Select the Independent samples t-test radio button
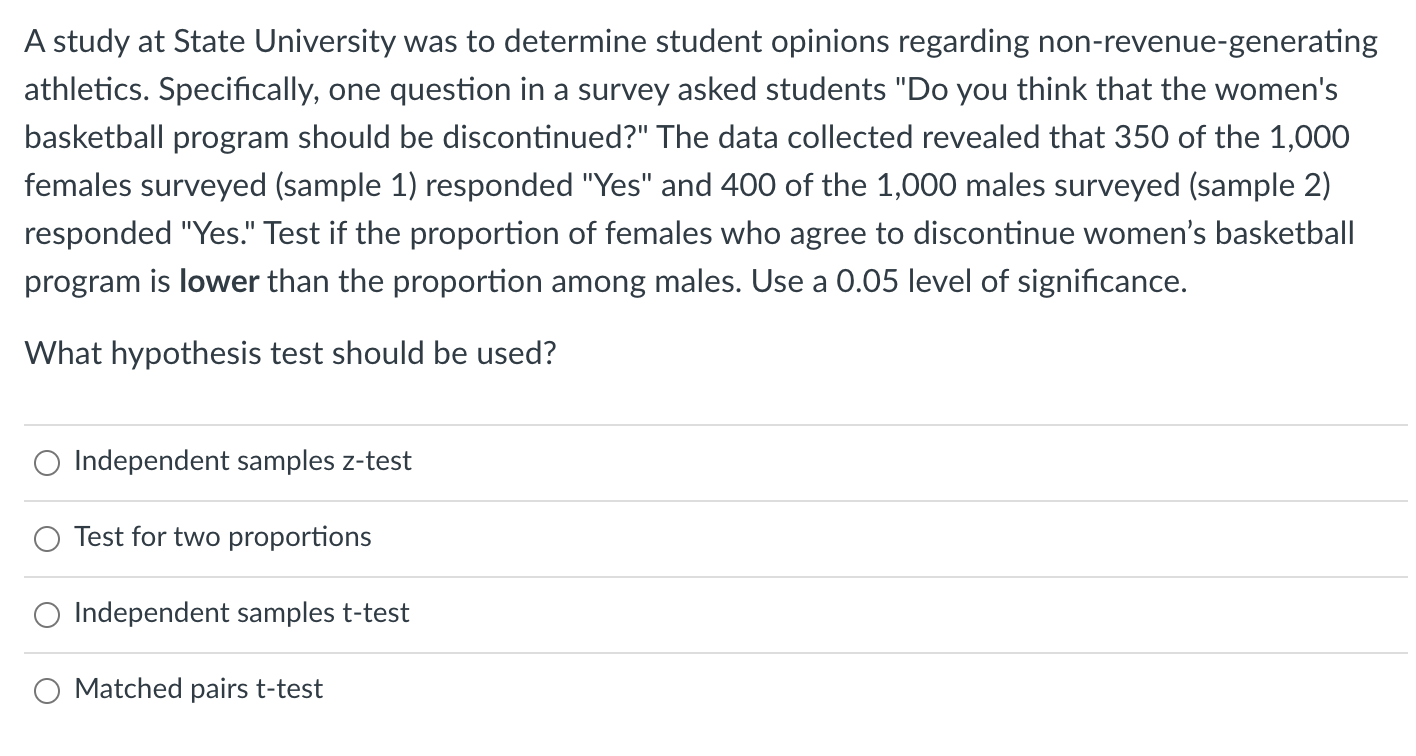 46,614
